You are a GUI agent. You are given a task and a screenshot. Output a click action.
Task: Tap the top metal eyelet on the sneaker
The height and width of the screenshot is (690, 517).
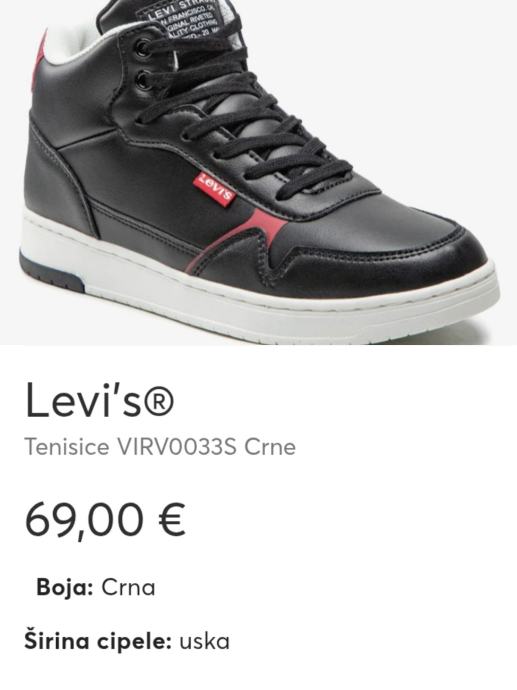(143, 46)
